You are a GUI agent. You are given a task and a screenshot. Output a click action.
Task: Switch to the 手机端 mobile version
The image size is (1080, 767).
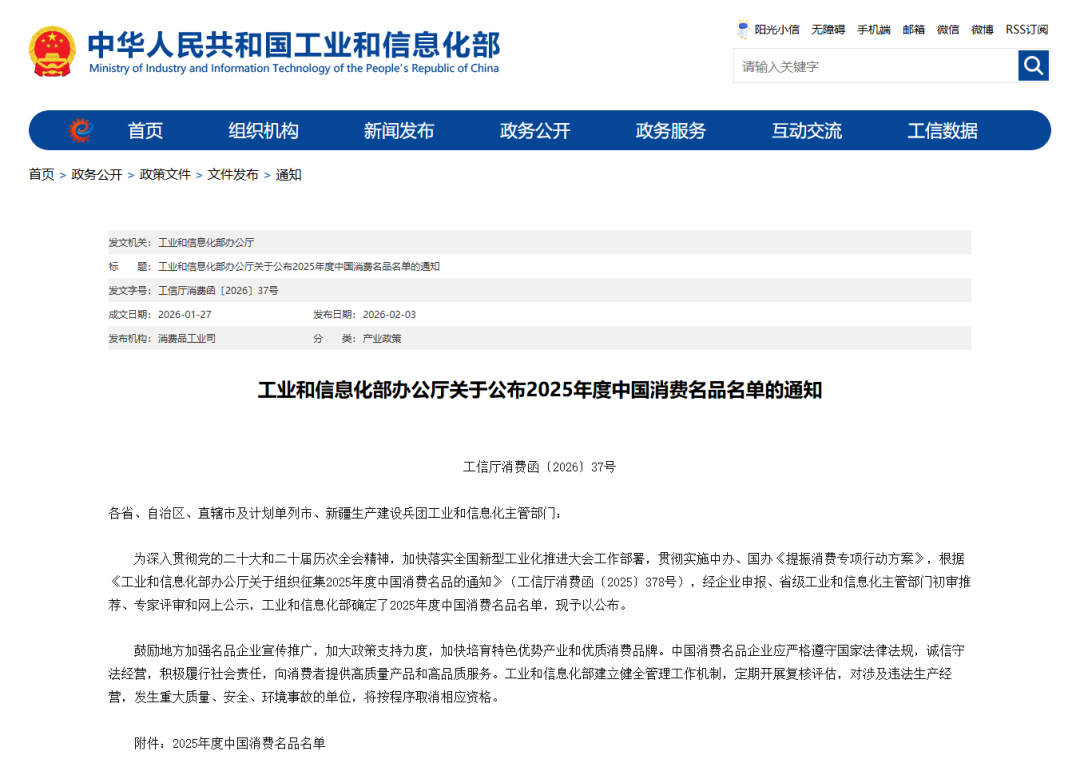(873, 30)
